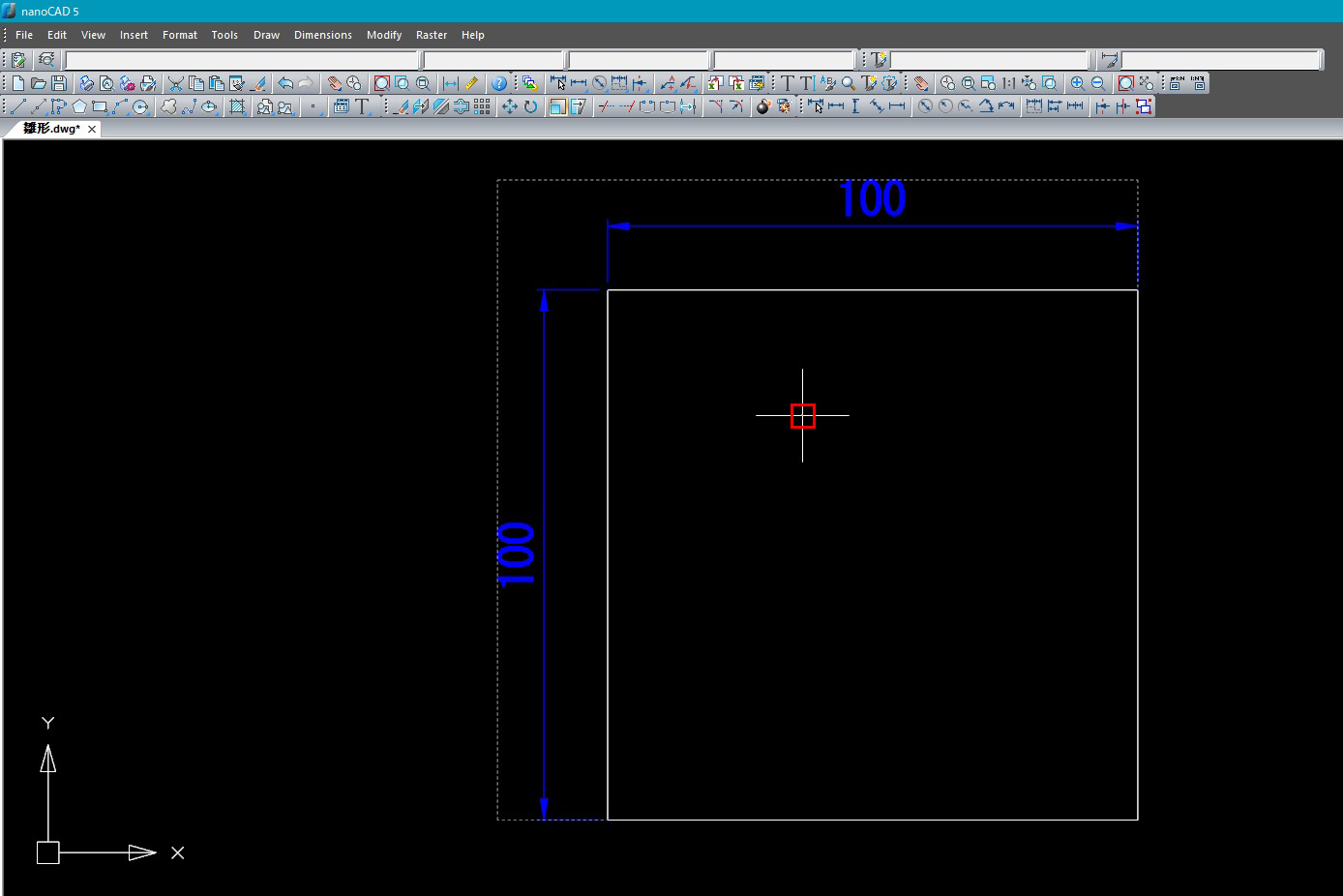The height and width of the screenshot is (896, 1343).
Task: Click the Zoom Out magnifier minus icon
Action: point(1098,83)
